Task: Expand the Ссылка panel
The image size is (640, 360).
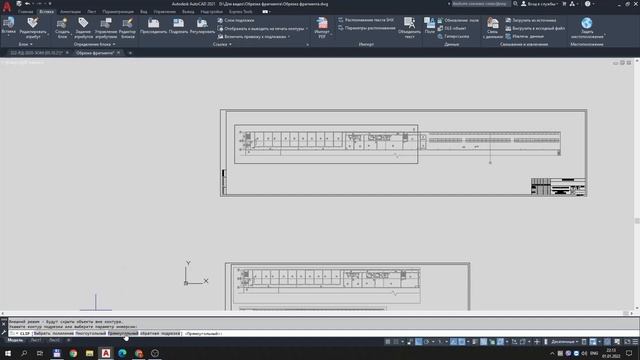Action: pos(222,44)
